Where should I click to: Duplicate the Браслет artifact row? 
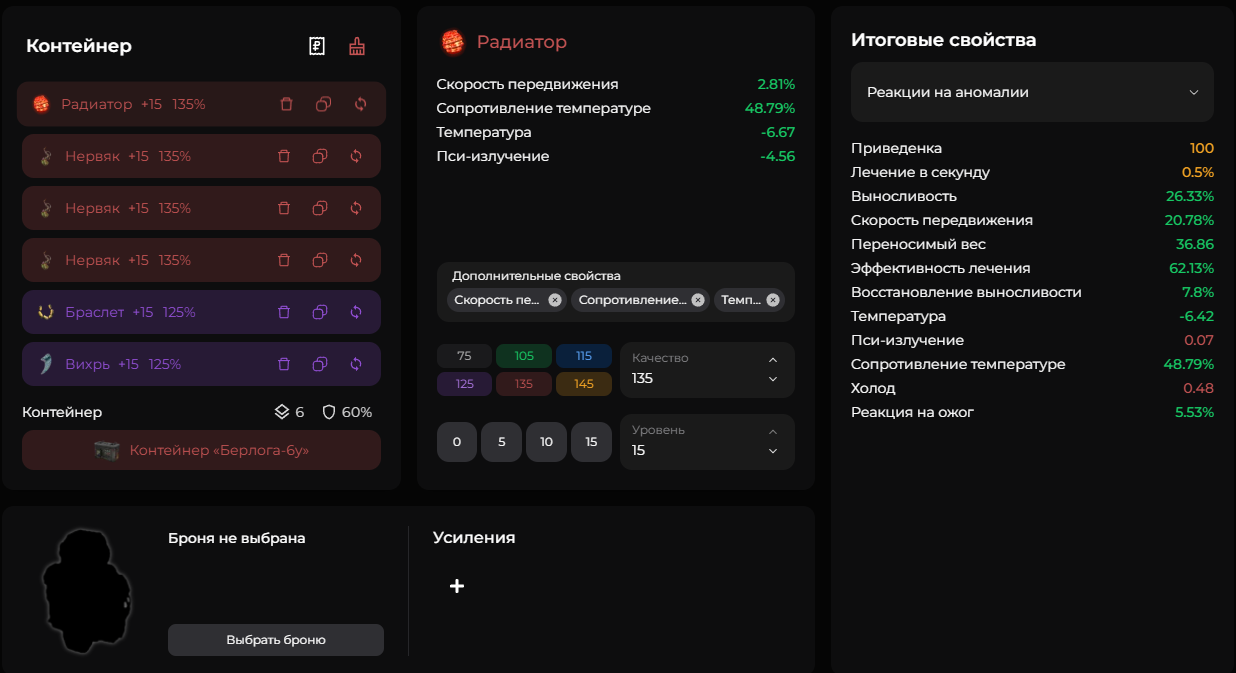[x=320, y=312]
